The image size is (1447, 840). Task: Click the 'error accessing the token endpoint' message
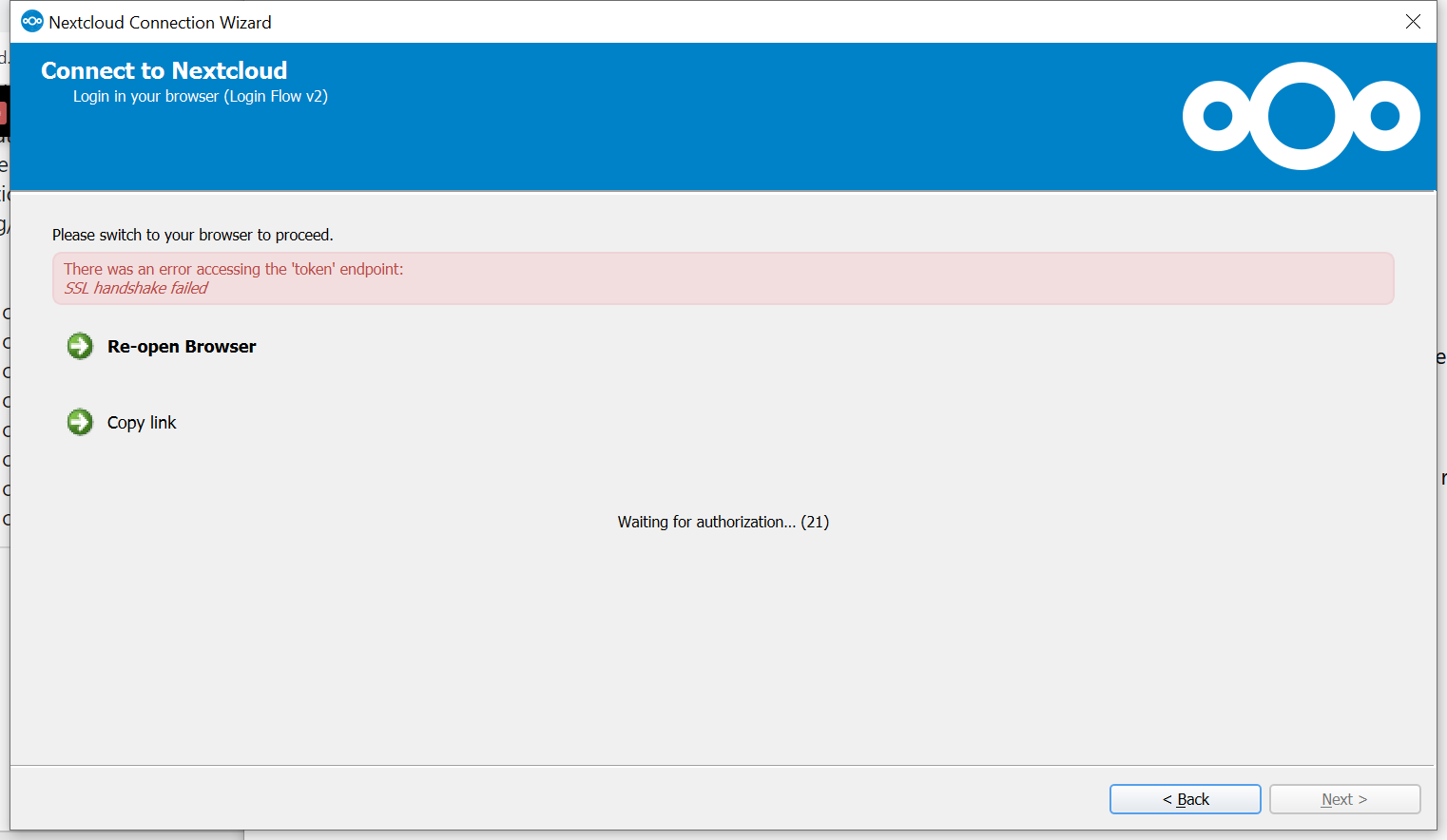coord(234,269)
